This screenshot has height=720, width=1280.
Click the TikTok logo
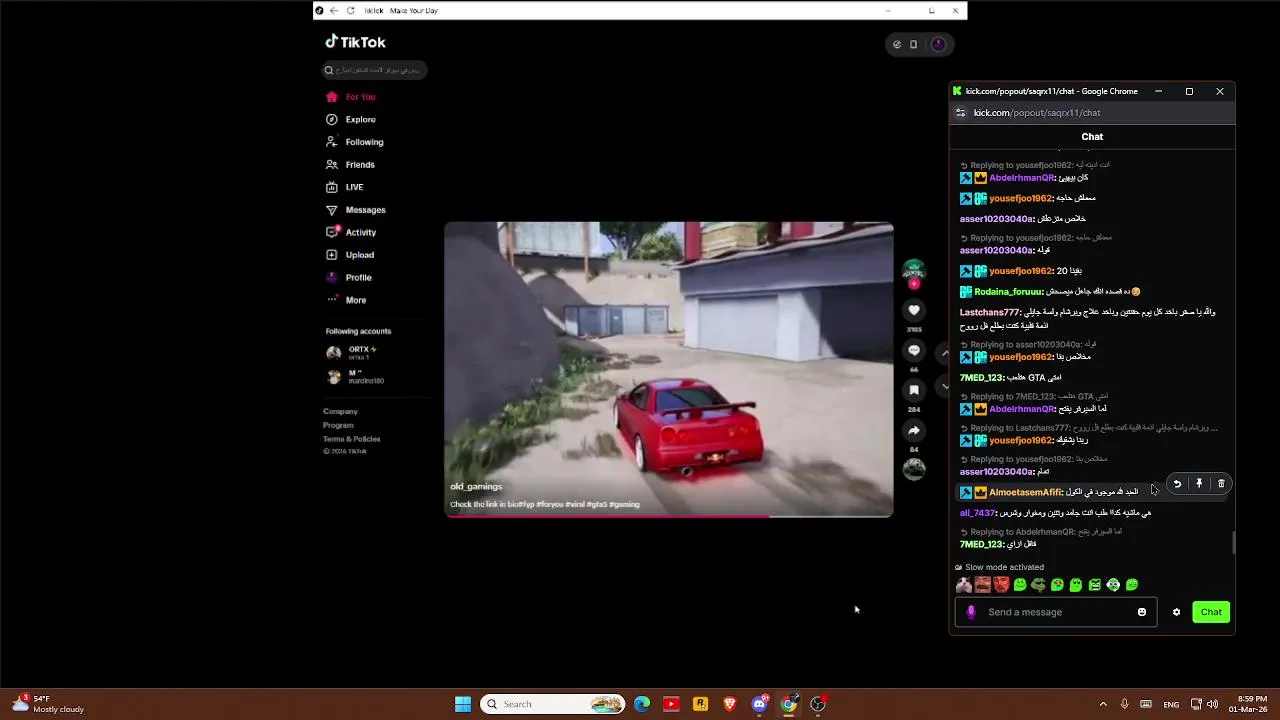point(355,42)
